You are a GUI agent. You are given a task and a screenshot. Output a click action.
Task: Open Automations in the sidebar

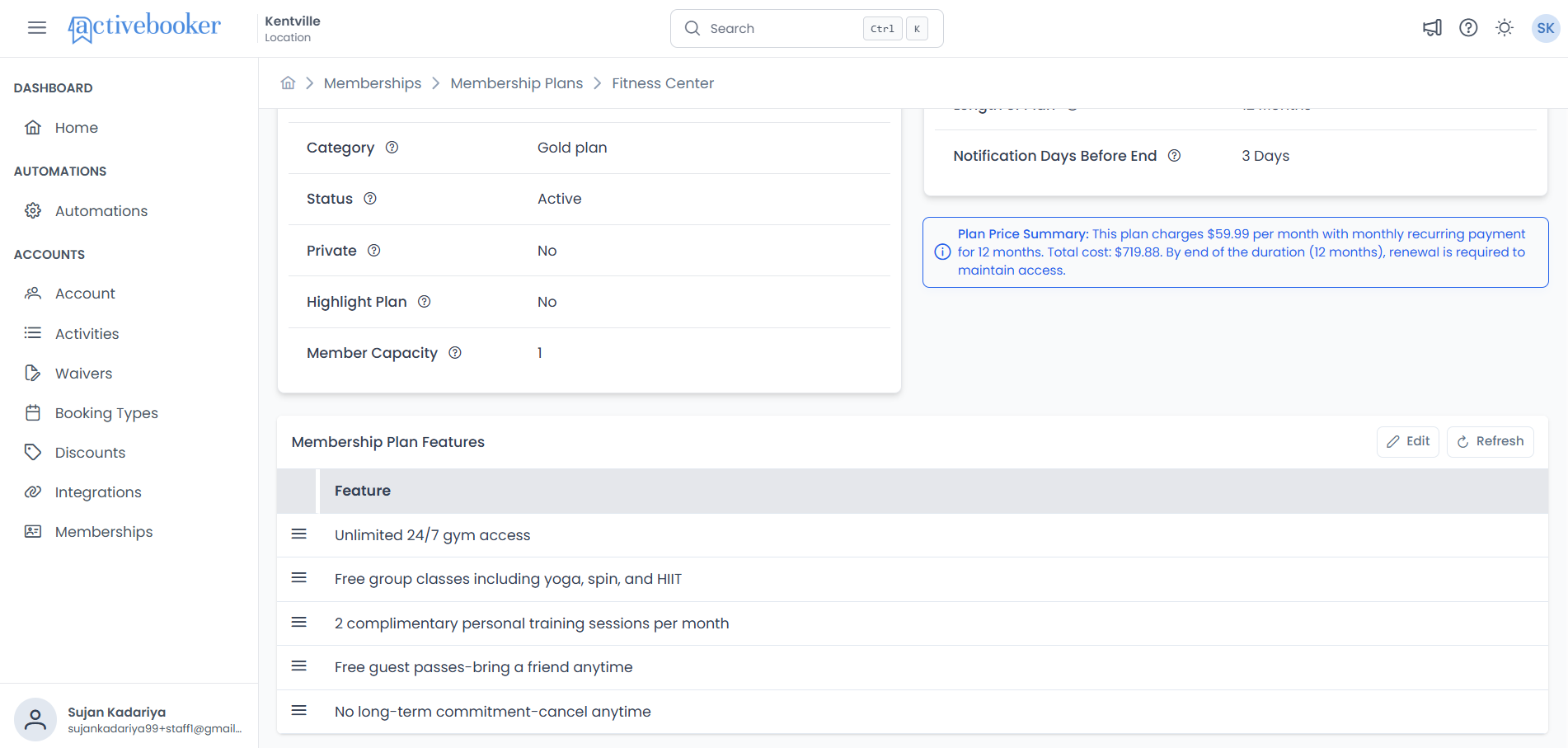coord(101,211)
